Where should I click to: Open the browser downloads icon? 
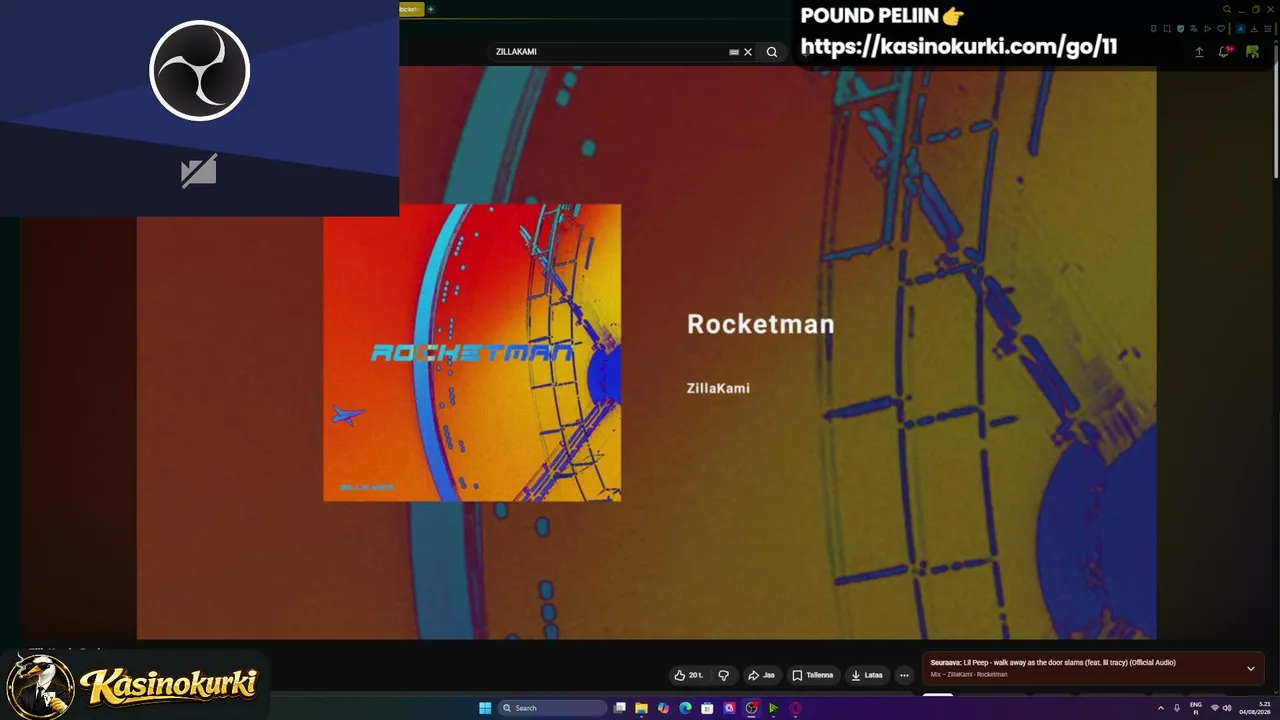1254,29
